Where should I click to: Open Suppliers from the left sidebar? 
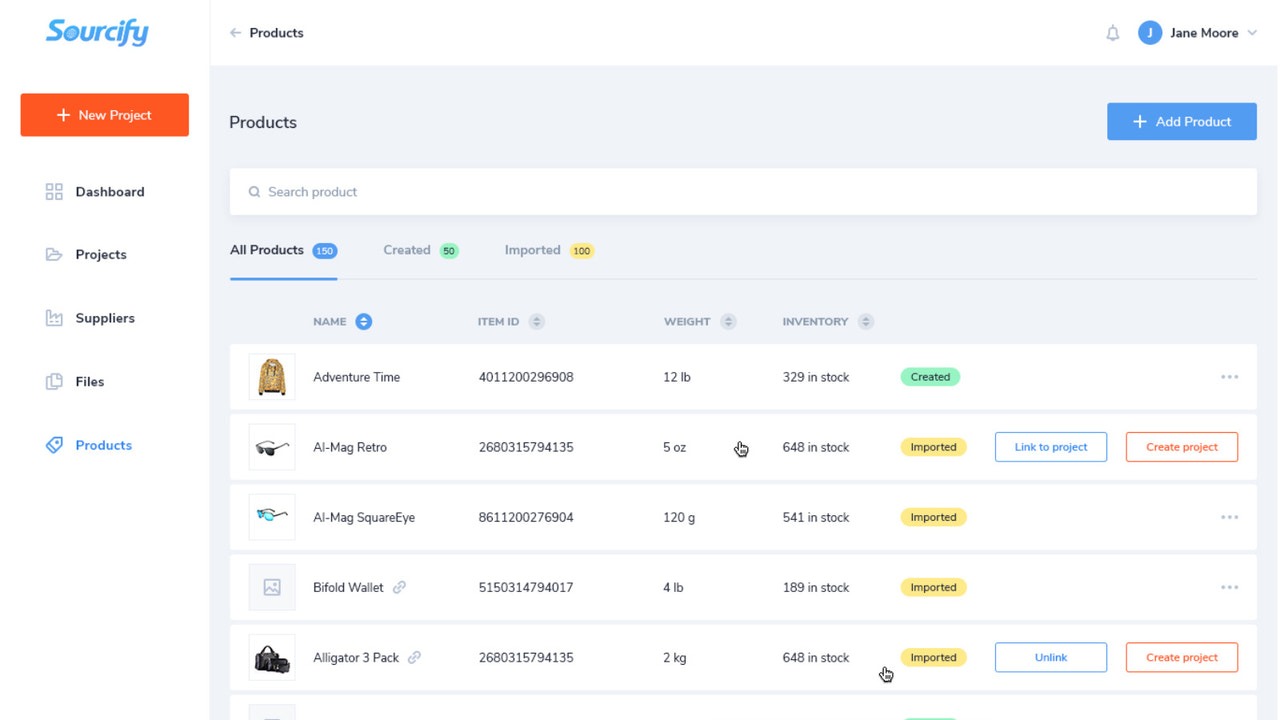pos(54,317)
